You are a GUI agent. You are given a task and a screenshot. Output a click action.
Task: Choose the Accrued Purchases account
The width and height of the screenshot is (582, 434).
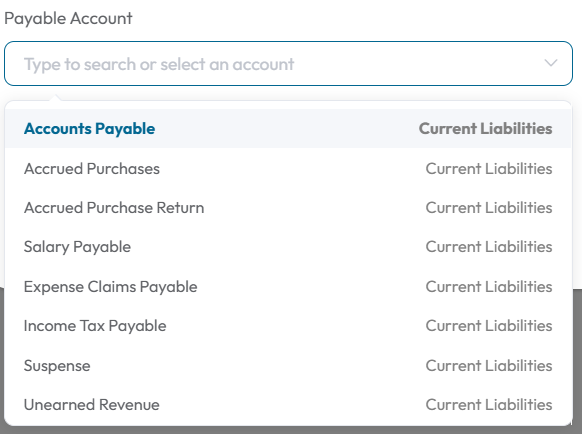point(288,169)
